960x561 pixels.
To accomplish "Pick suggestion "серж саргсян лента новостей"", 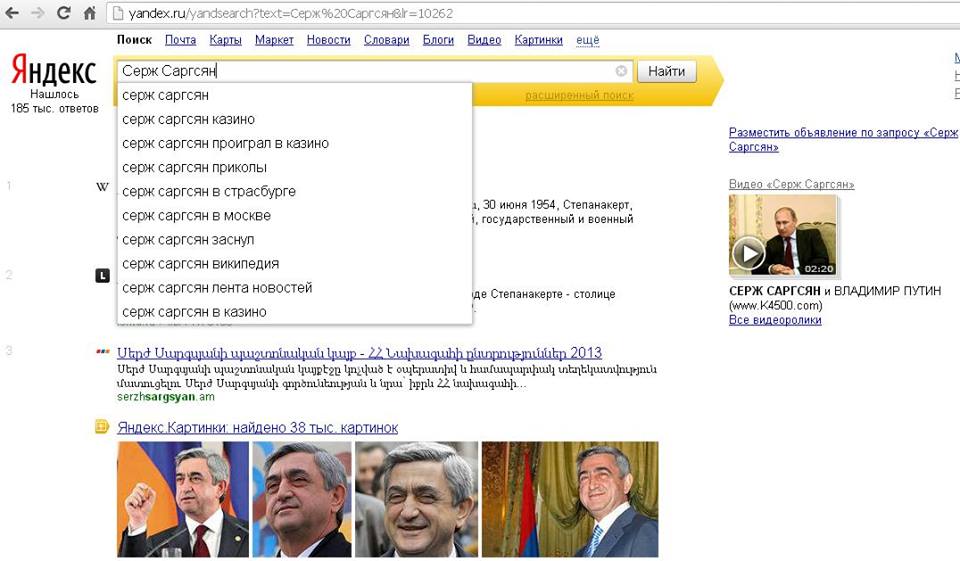I will [x=217, y=288].
